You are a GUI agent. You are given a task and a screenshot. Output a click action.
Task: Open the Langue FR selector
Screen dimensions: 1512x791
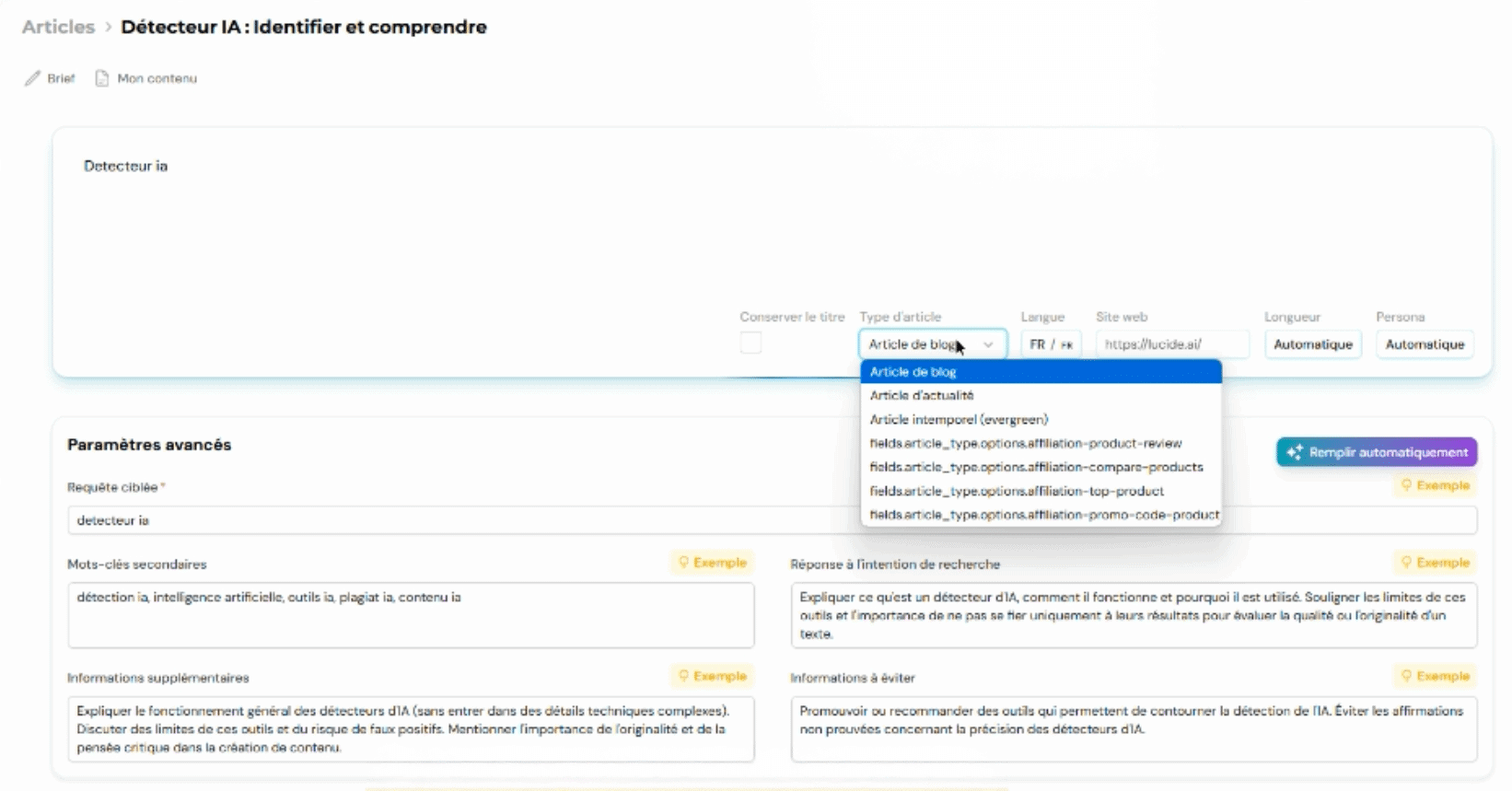pos(1051,344)
